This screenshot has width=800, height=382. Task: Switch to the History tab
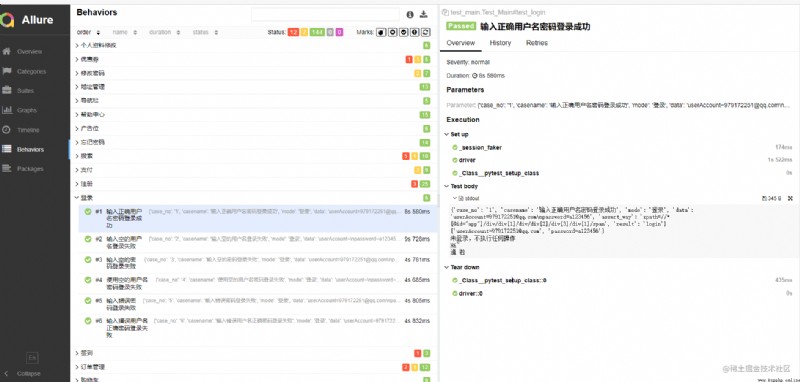click(500, 43)
